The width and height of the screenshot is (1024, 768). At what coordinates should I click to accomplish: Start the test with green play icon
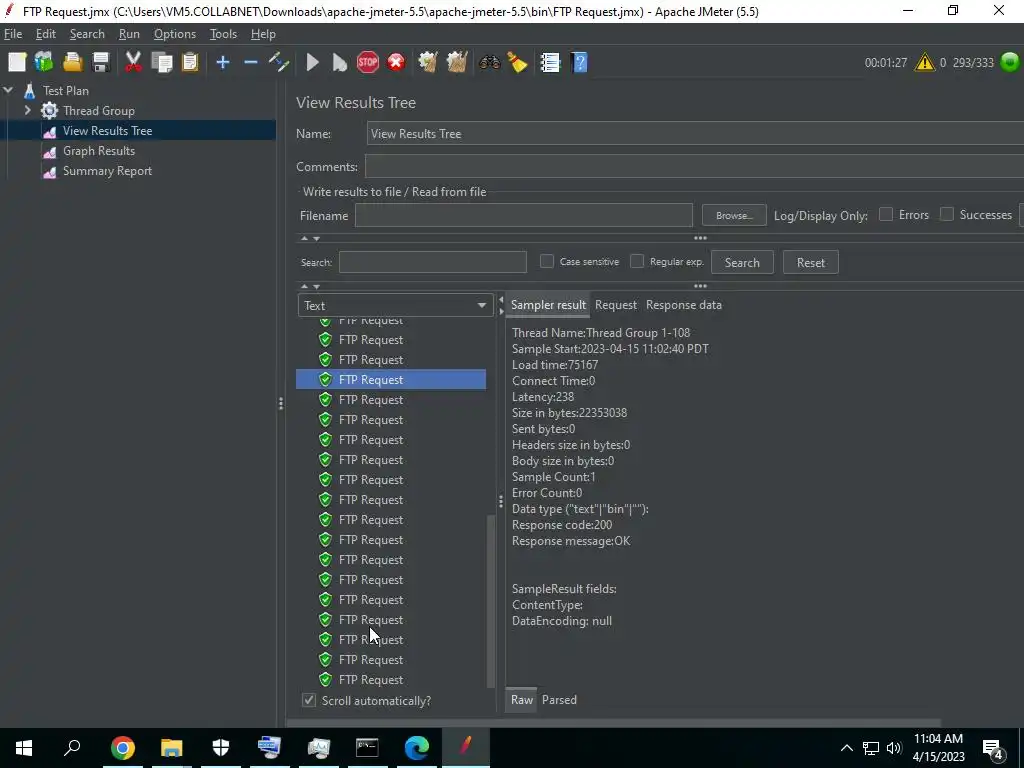coord(312,63)
